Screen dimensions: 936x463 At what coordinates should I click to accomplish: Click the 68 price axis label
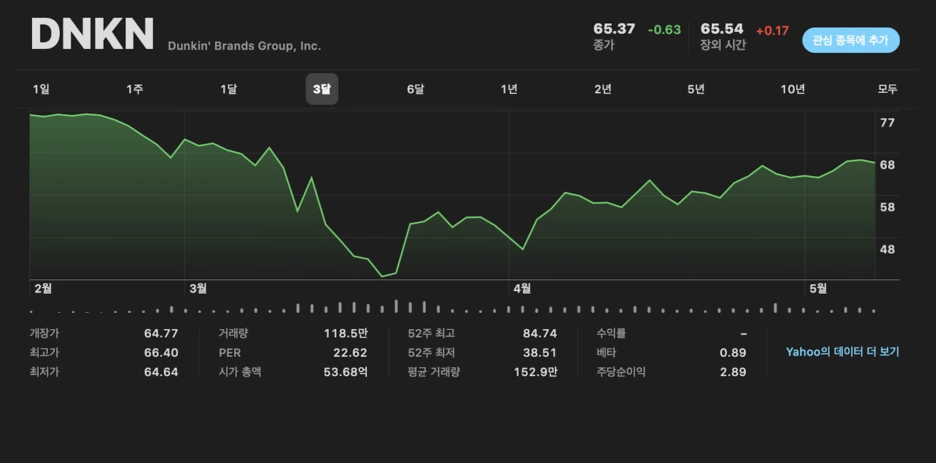pyautogui.click(x=887, y=165)
